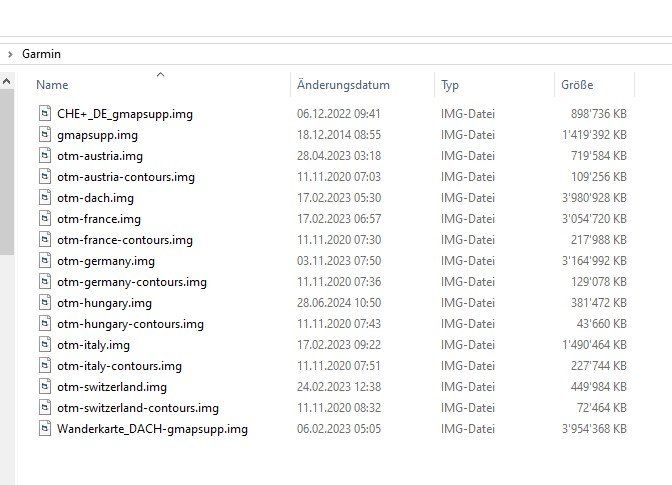The height and width of the screenshot is (485, 672).
Task: Click size value 3'054'720 KB
Action: [594, 219]
